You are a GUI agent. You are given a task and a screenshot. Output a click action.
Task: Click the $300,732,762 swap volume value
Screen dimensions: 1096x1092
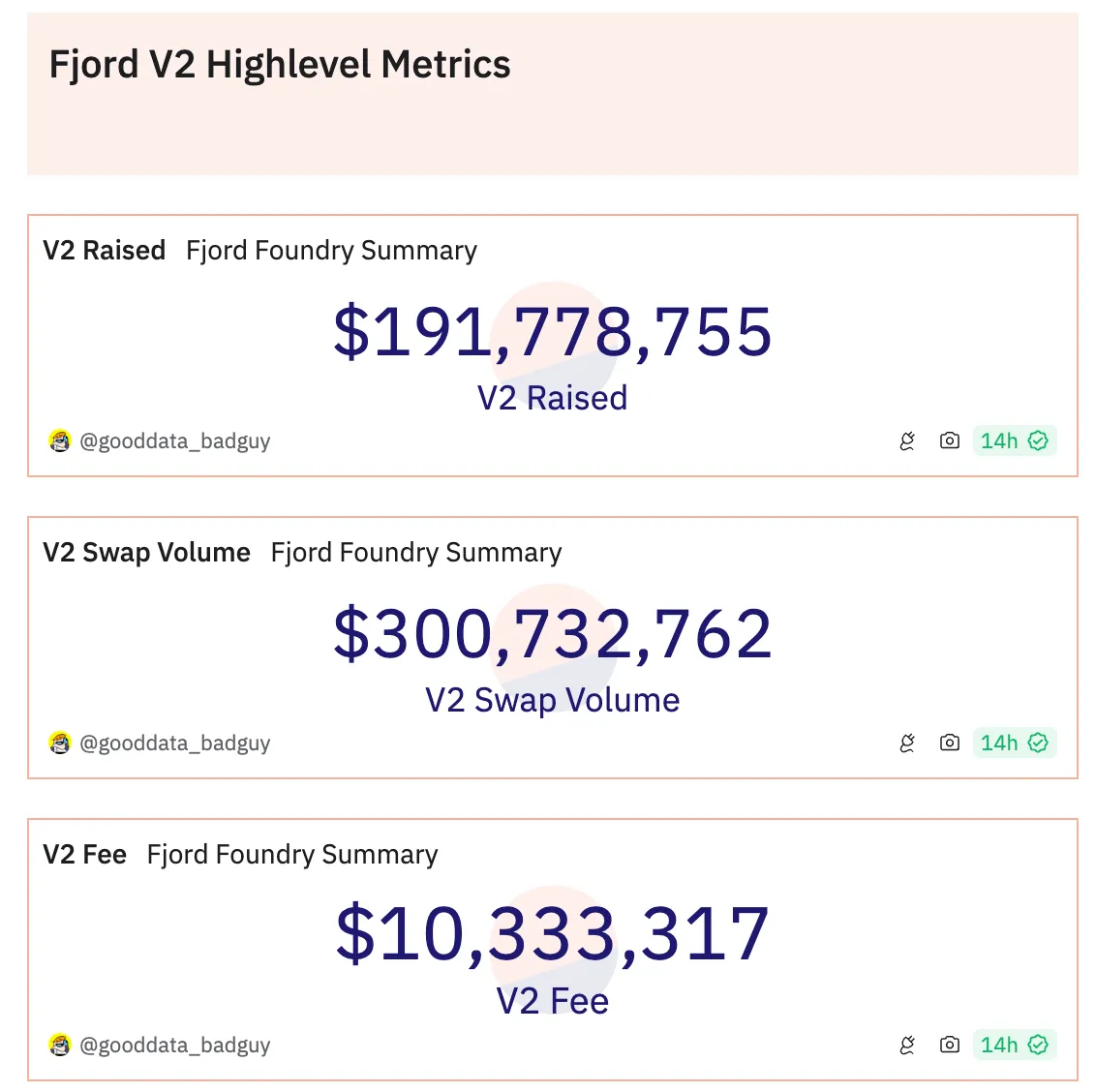coord(552,634)
